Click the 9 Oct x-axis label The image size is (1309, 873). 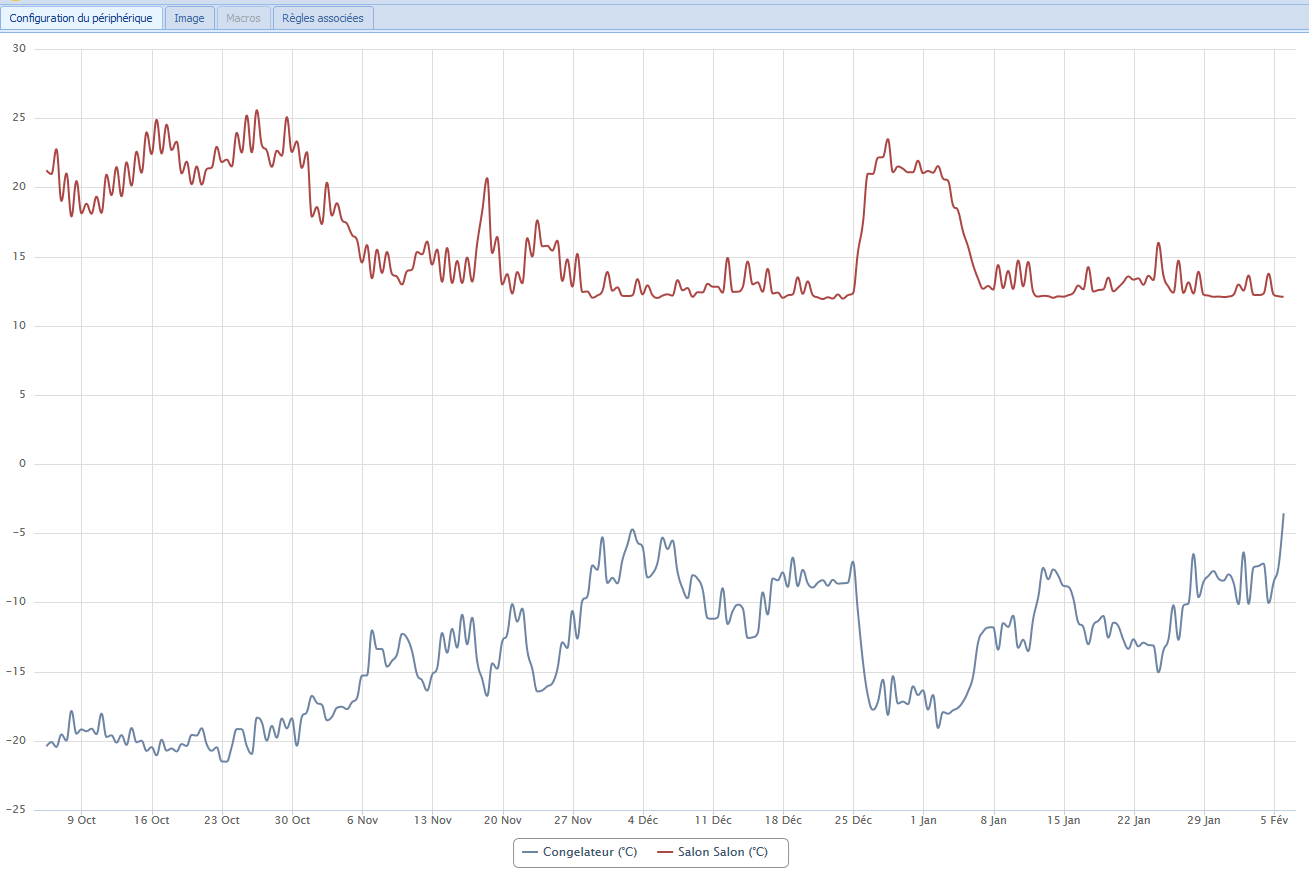tap(81, 820)
